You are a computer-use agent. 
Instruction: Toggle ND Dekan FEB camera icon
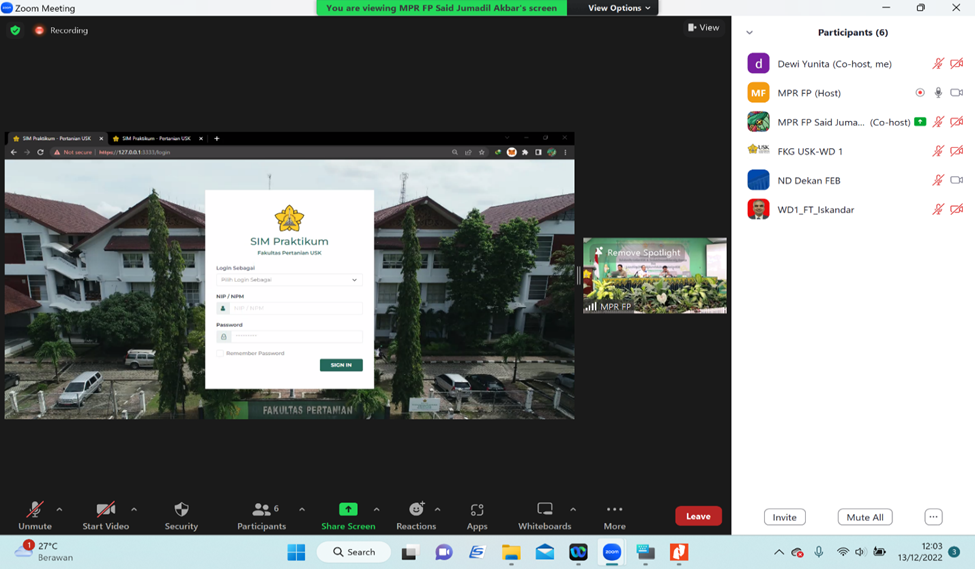(x=956, y=180)
